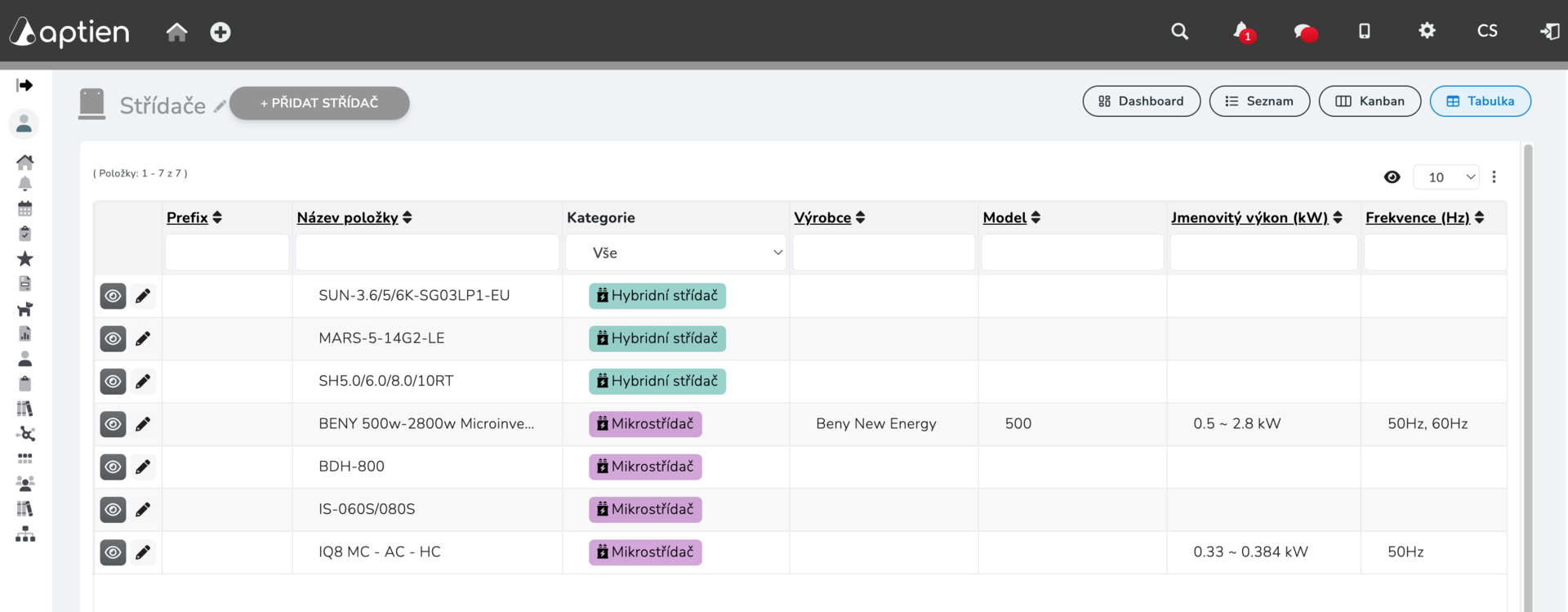Image resolution: width=1568 pixels, height=612 pixels.
Task: Open the settings gear in header
Action: click(x=1427, y=31)
